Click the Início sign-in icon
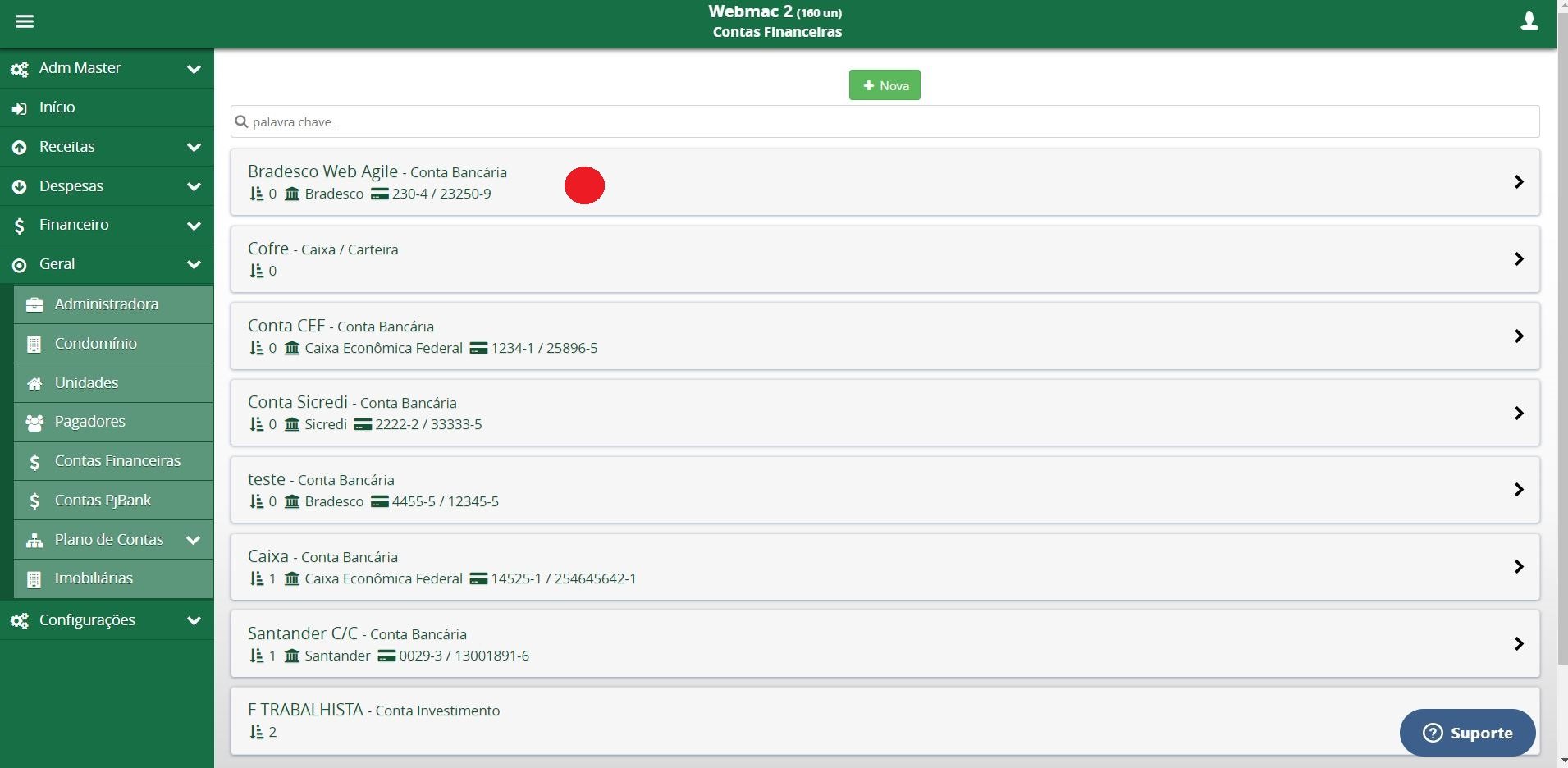 click(20, 108)
